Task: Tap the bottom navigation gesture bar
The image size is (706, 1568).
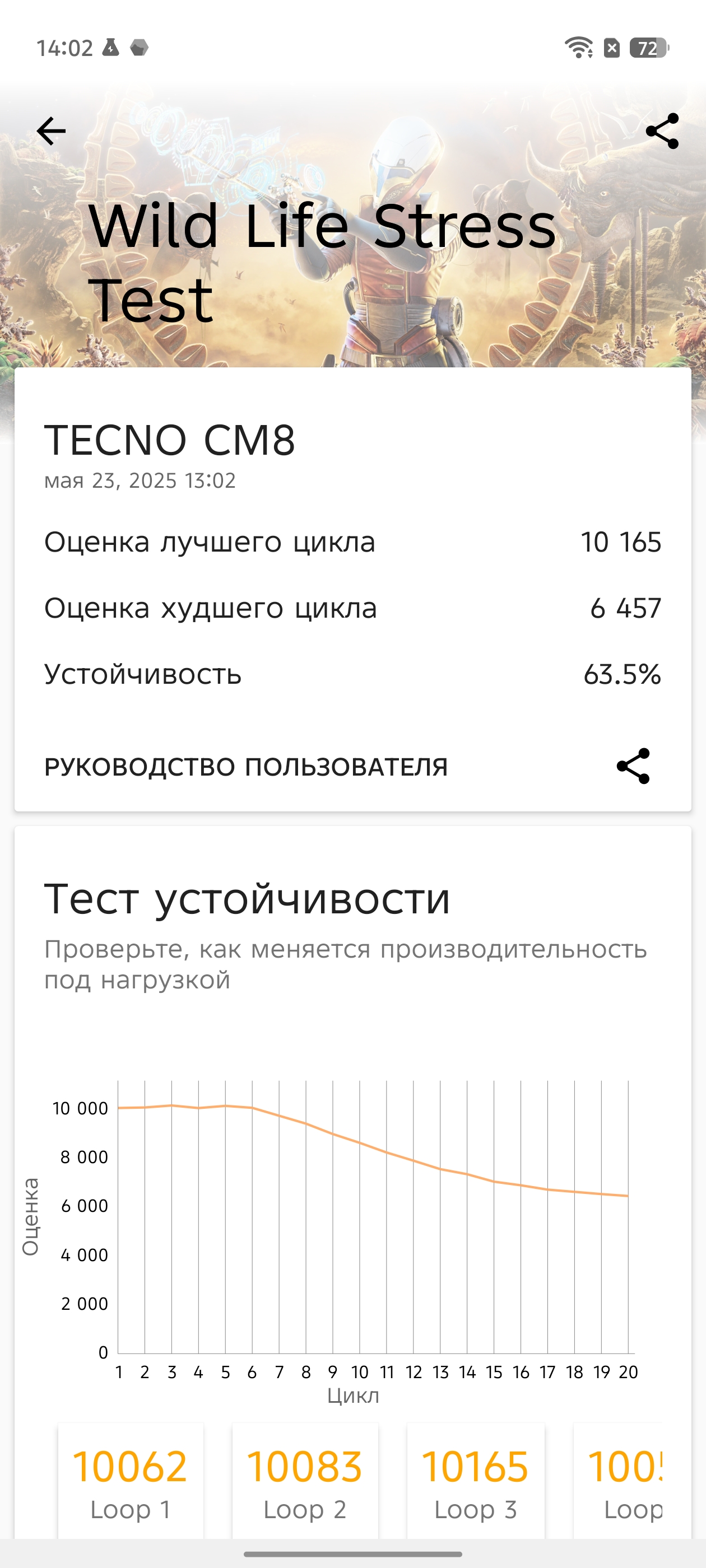Action: pyautogui.click(x=352, y=1554)
